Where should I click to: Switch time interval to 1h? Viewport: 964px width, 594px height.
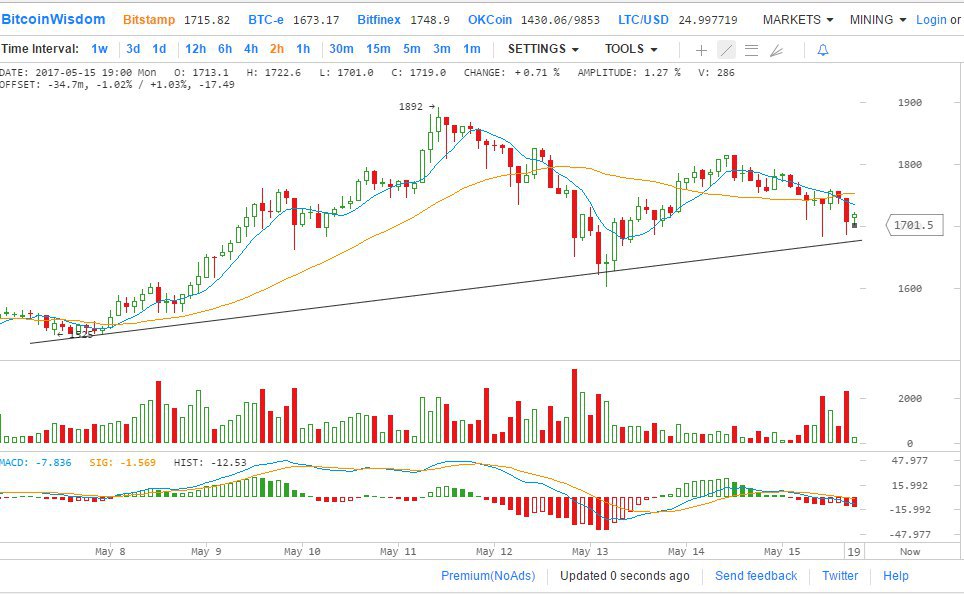(303, 49)
